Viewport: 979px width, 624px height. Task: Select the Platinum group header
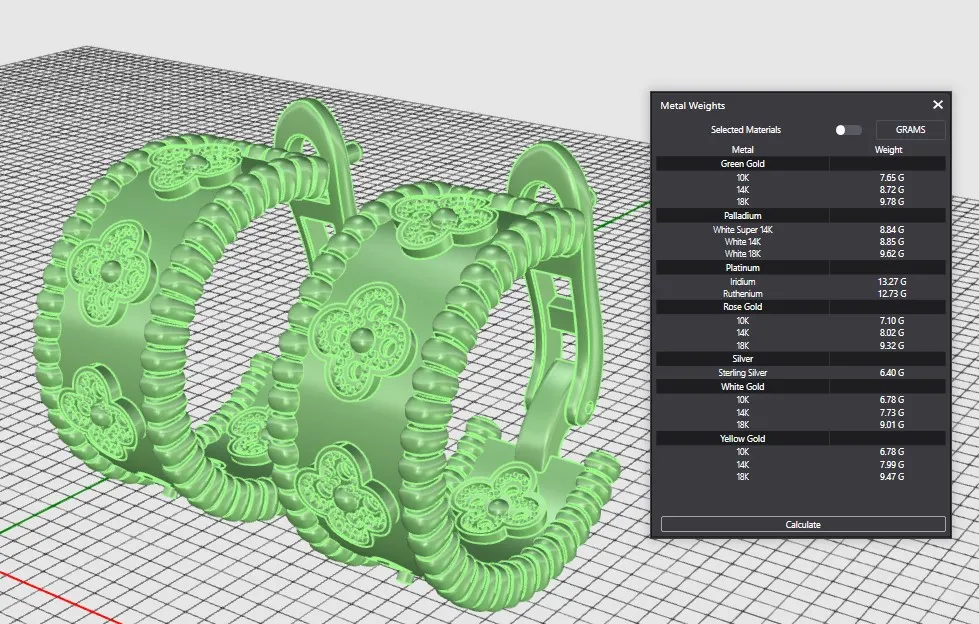tap(743, 268)
